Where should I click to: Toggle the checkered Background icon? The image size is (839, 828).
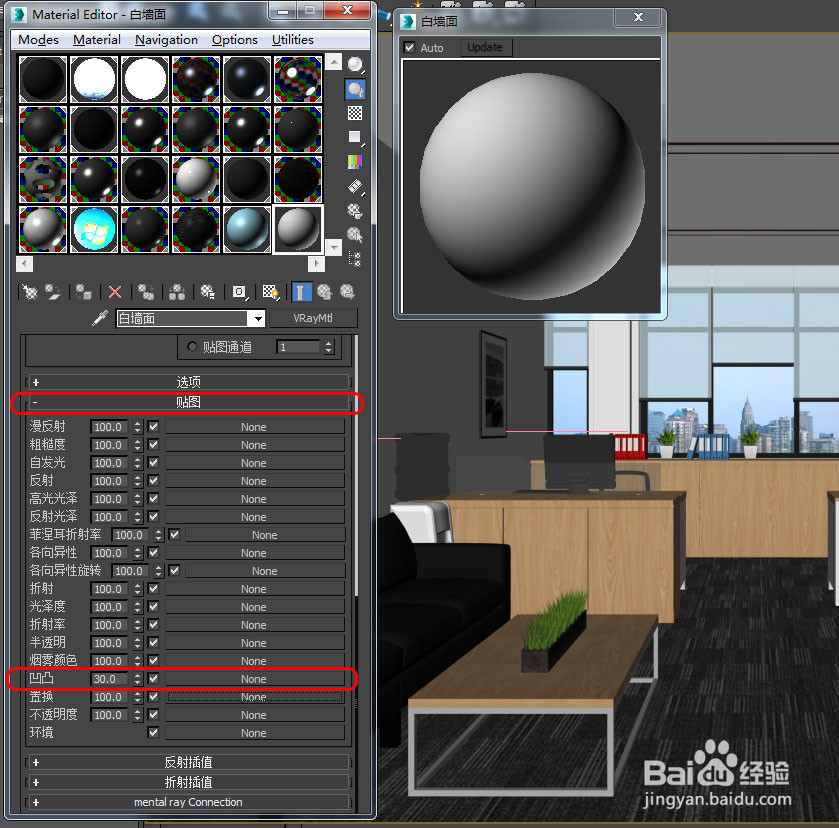tap(355, 113)
